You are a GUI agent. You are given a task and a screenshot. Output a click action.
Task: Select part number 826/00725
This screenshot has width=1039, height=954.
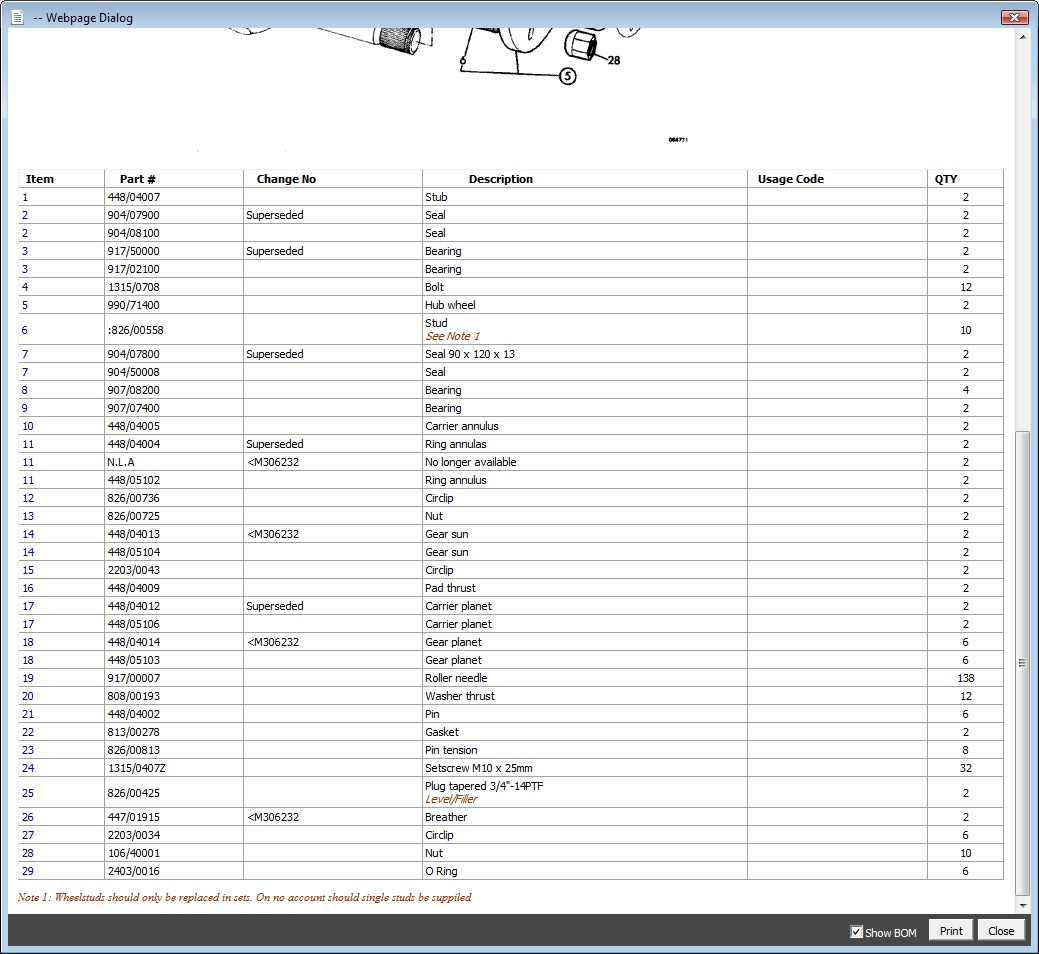pyautogui.click(x=133, y=515)
